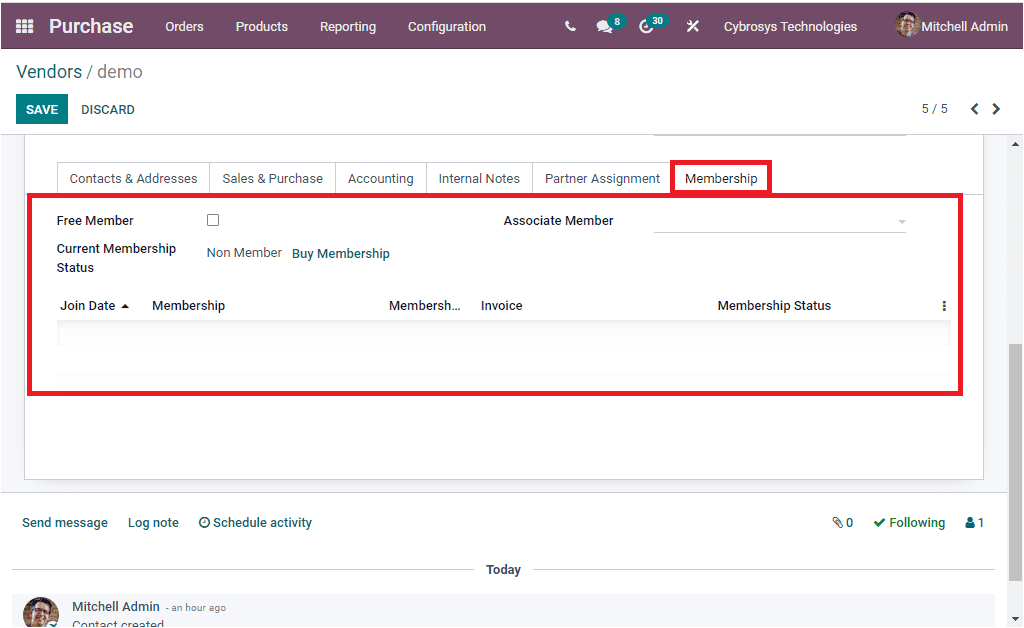The image size is (1024, 628).
Task: Click the SAVE button
Action: (41, 108)
